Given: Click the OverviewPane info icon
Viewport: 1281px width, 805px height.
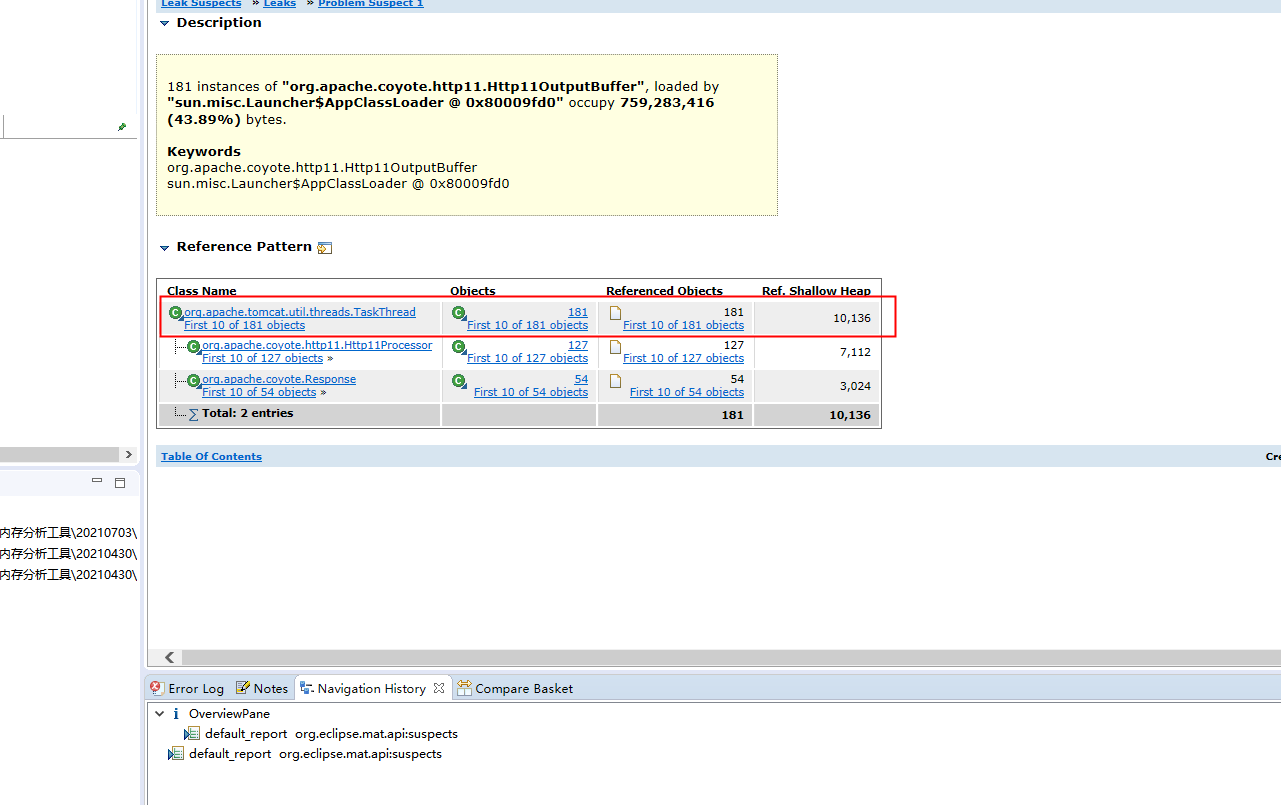Looking at the screenshot, I should tap(176, 713).
